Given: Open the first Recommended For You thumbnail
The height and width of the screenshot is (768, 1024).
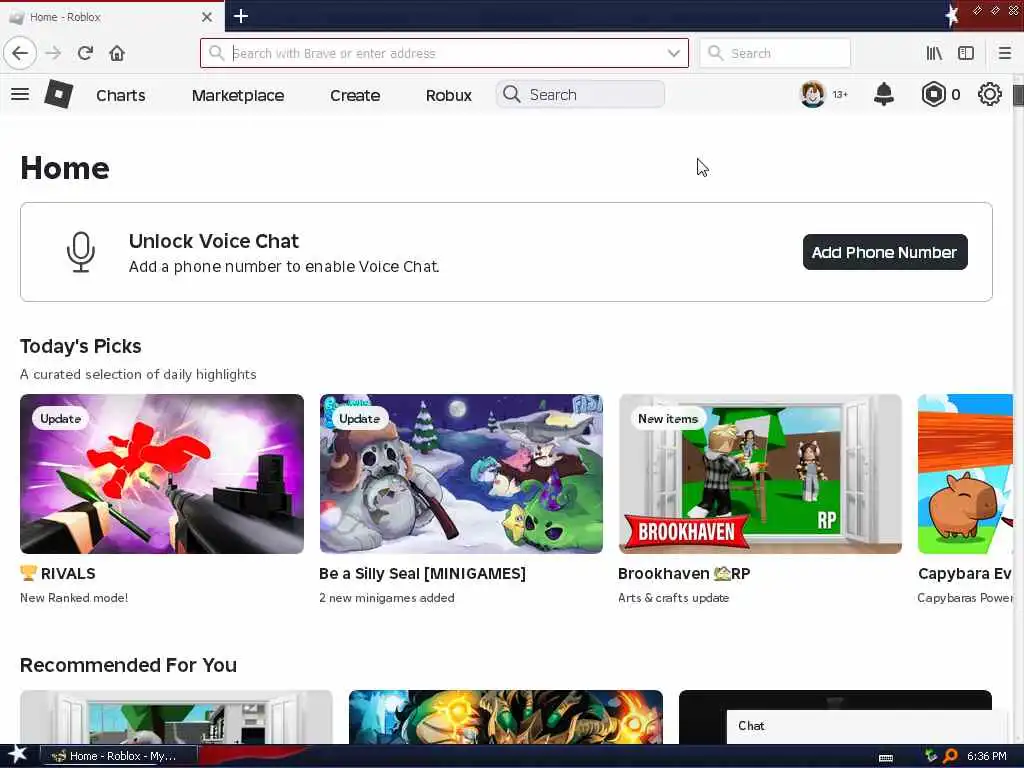Looking at the screenshot, I should 176,717.
